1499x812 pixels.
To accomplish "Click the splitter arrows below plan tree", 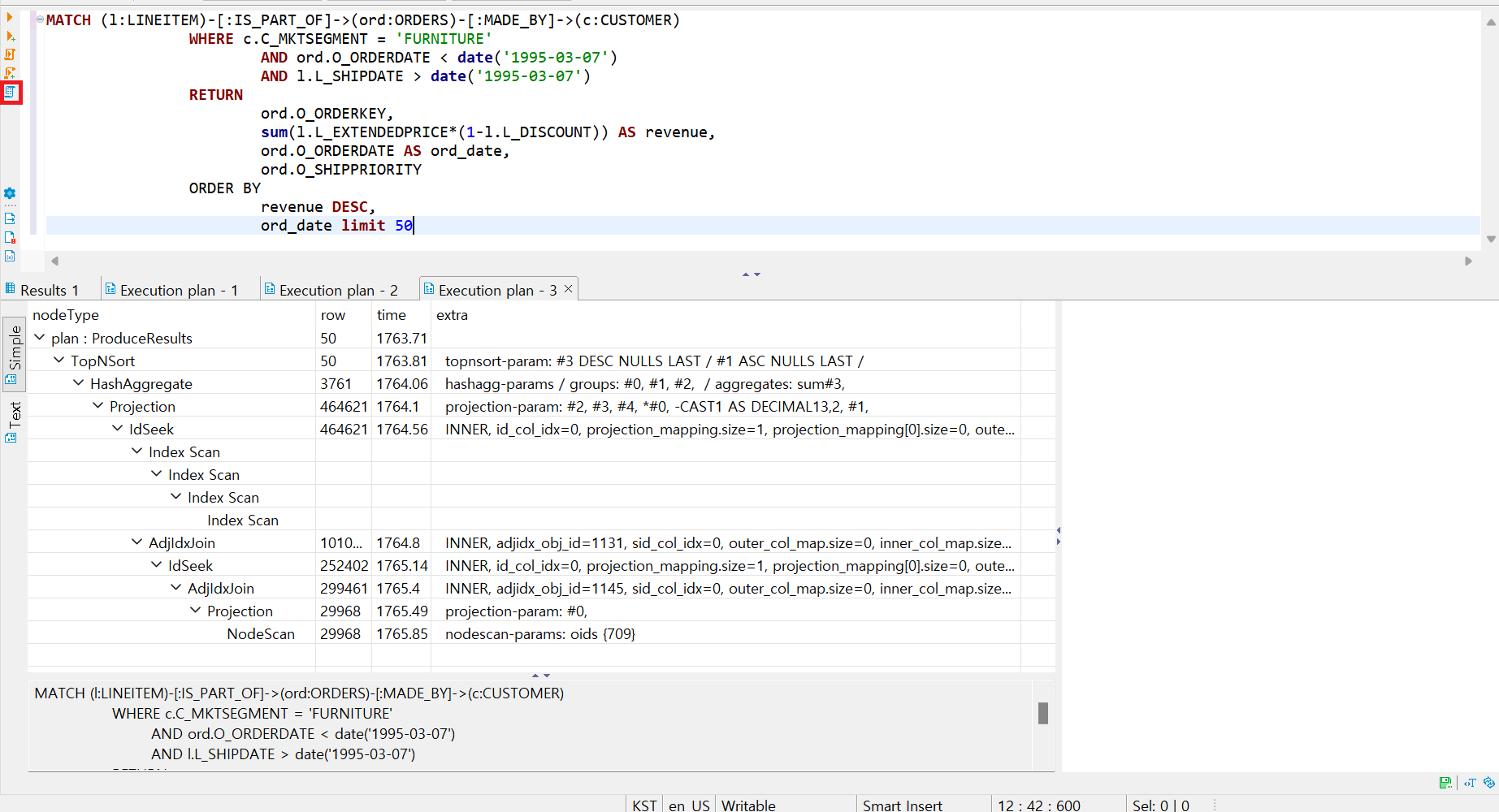I will point(541,676).
